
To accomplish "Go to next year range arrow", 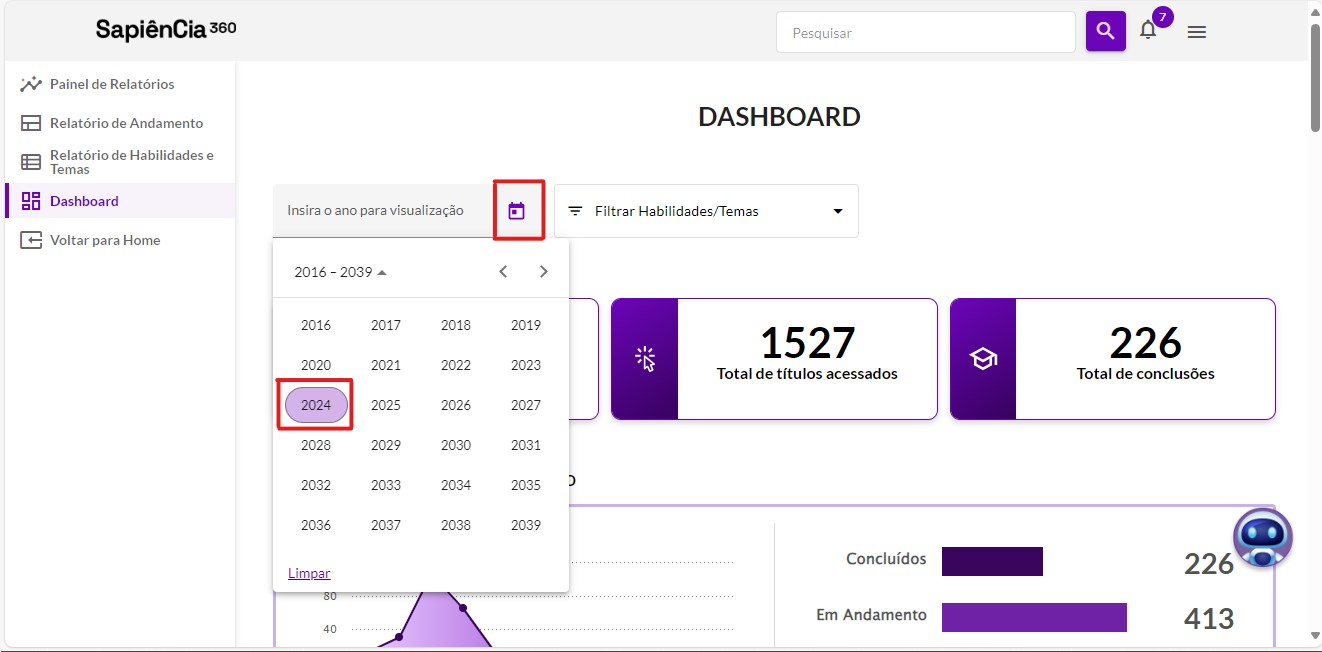I will [543, 272].
